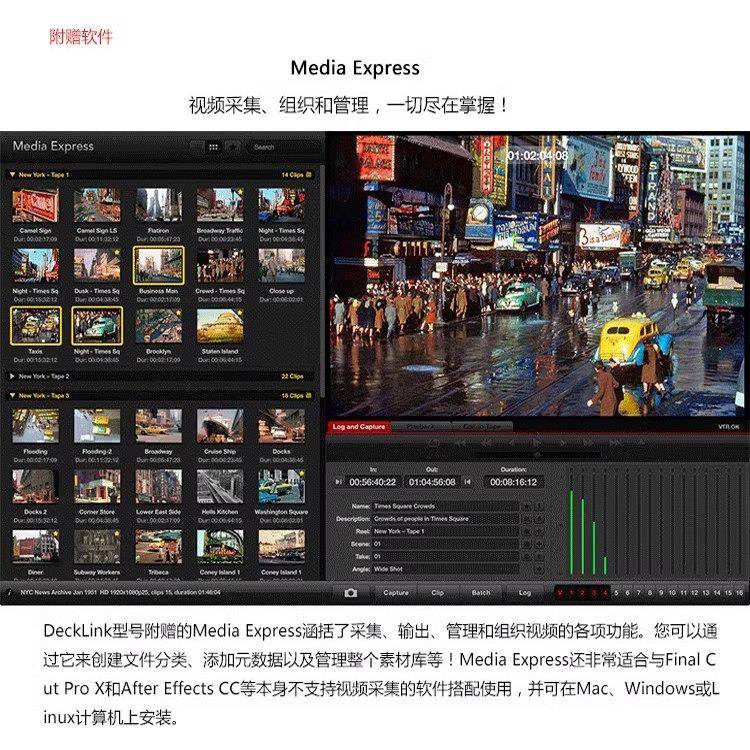Click the VTR OK status text
Screen dimensions: 750x750
pos(728,427)
